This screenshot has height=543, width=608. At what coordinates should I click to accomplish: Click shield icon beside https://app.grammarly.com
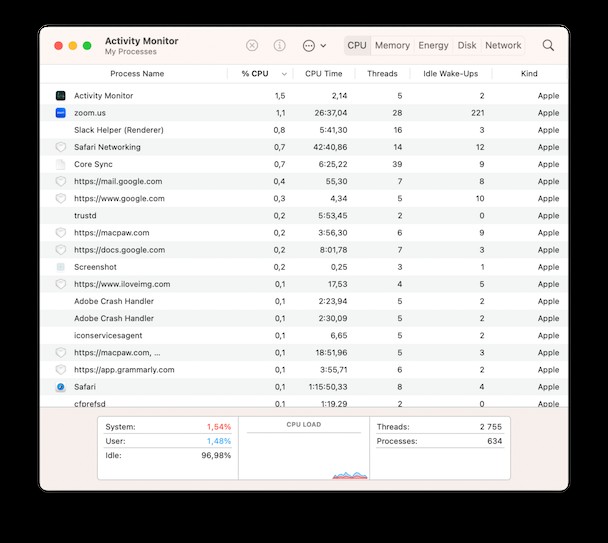60,370
